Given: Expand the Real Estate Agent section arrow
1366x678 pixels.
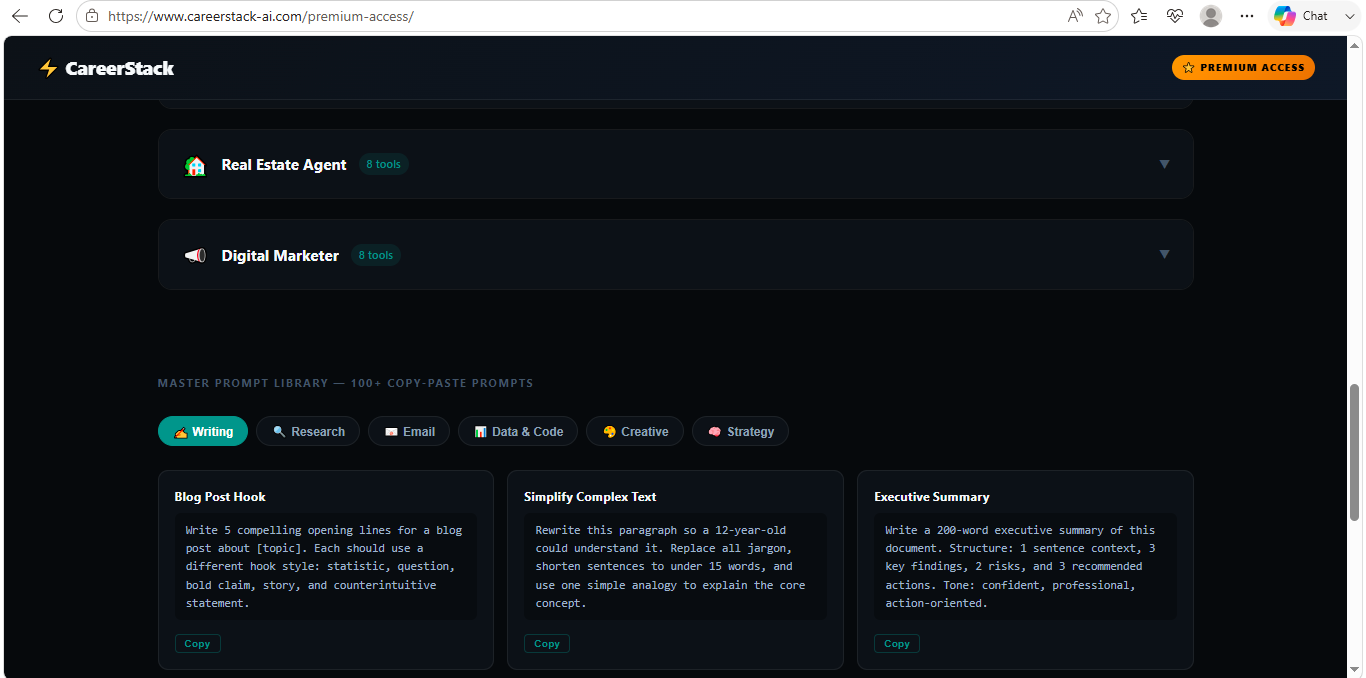Looking at the screenshot, I should 1164,164.
